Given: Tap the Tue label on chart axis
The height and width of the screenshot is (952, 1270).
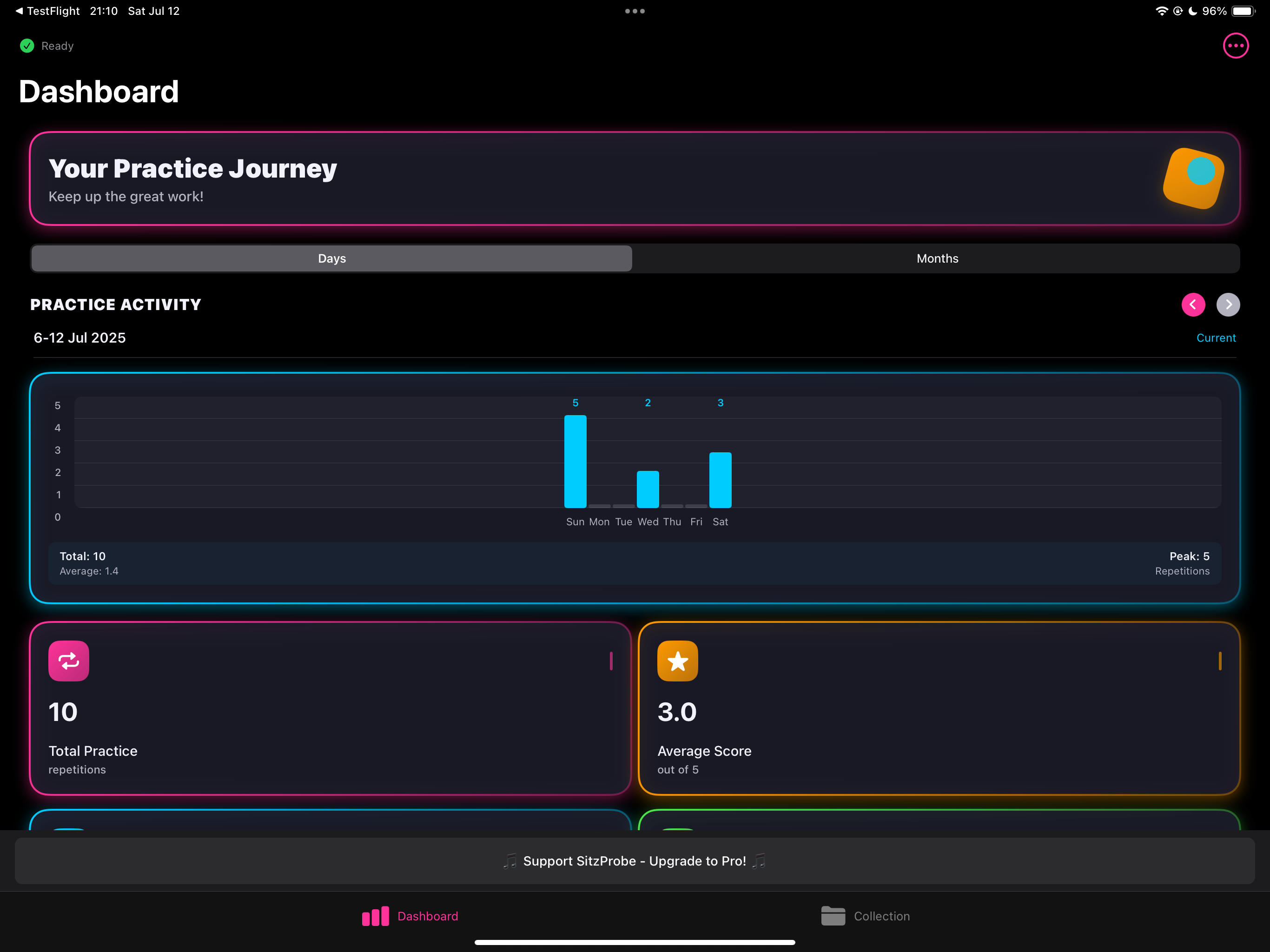Looking at the screenshot, I should [623, 522].
